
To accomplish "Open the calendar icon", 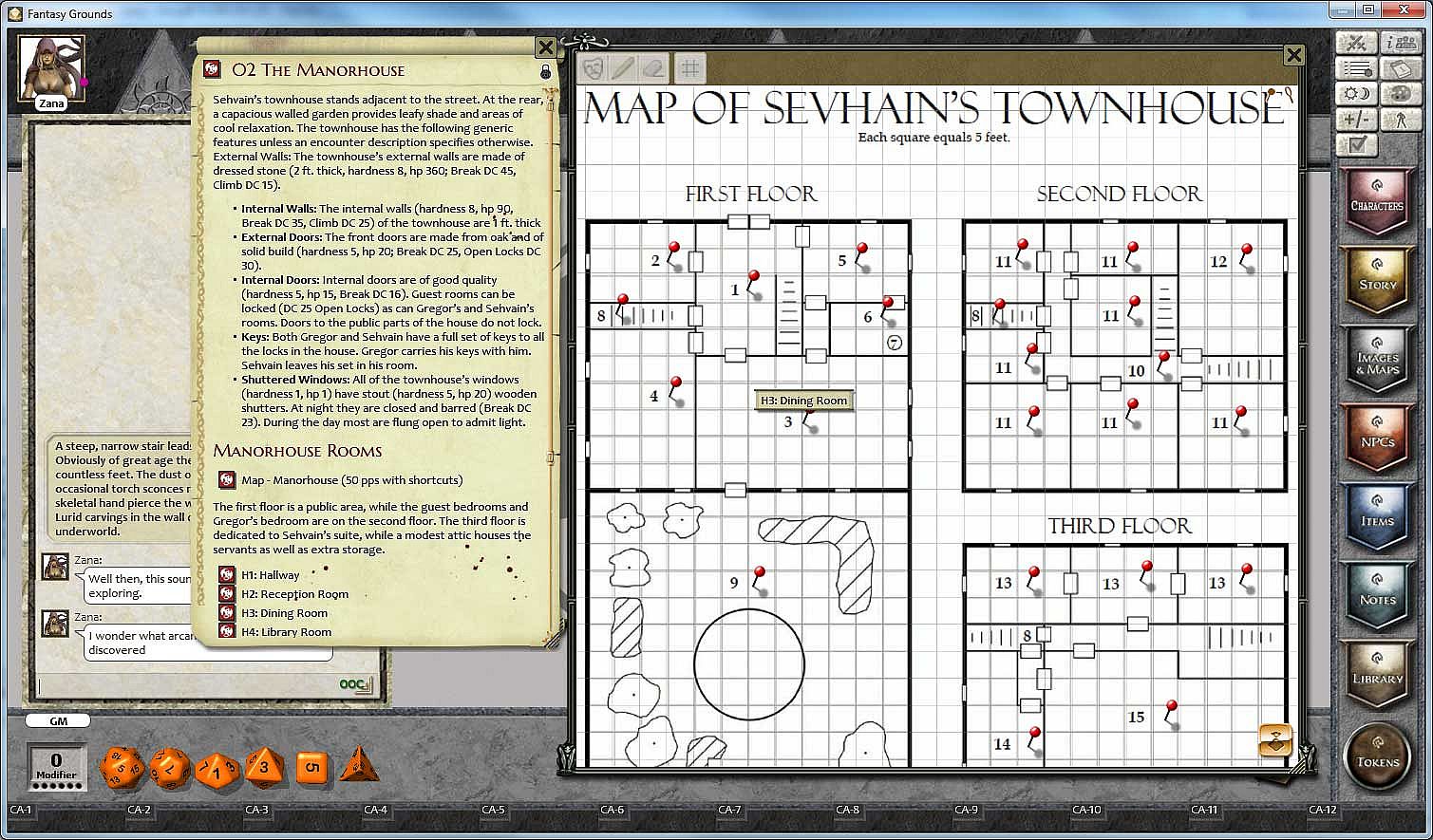I will pos(1401,69).
